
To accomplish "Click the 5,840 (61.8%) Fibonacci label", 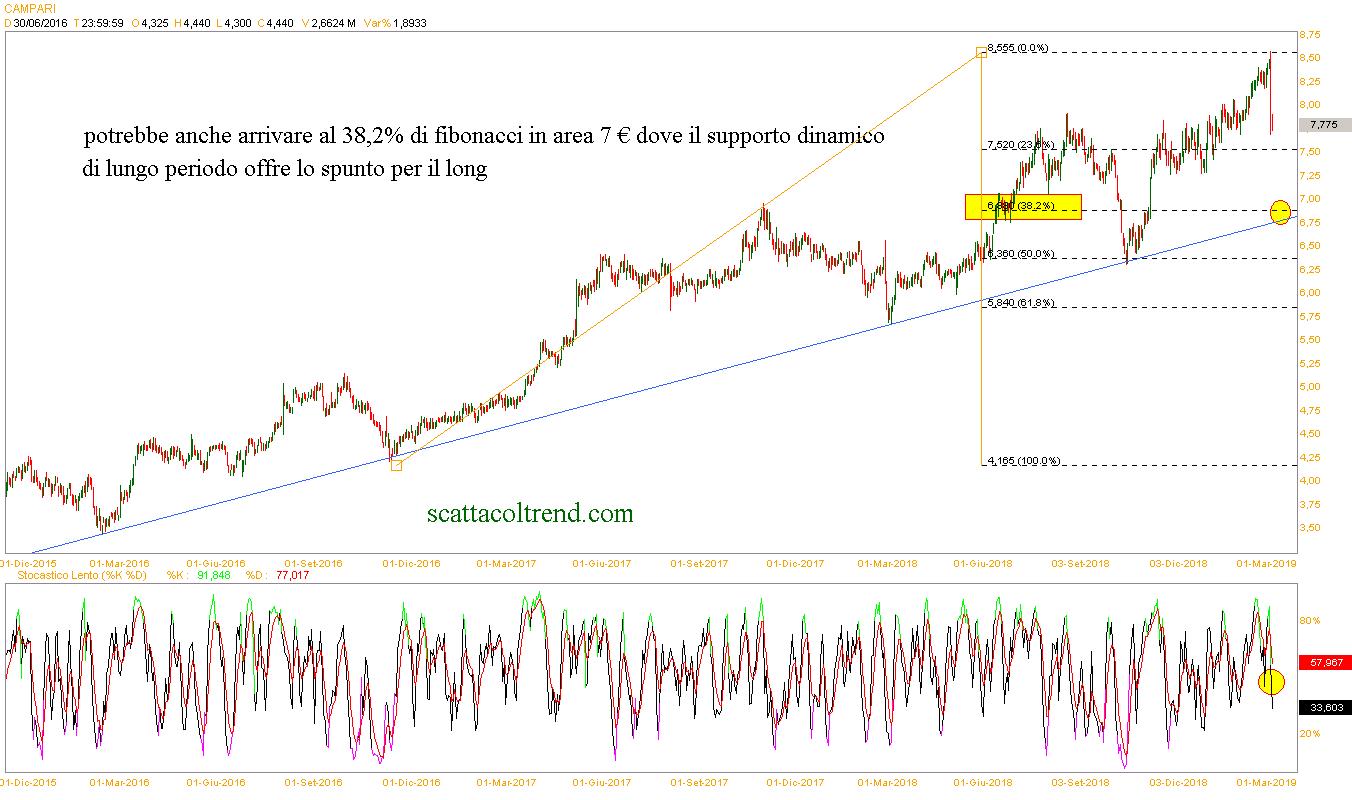I will [1021, 302].
